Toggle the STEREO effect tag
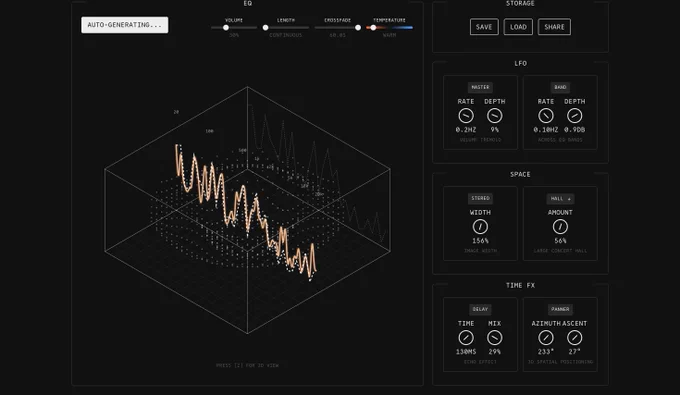This screenshot has height=395, width=680. coord(480,198)
